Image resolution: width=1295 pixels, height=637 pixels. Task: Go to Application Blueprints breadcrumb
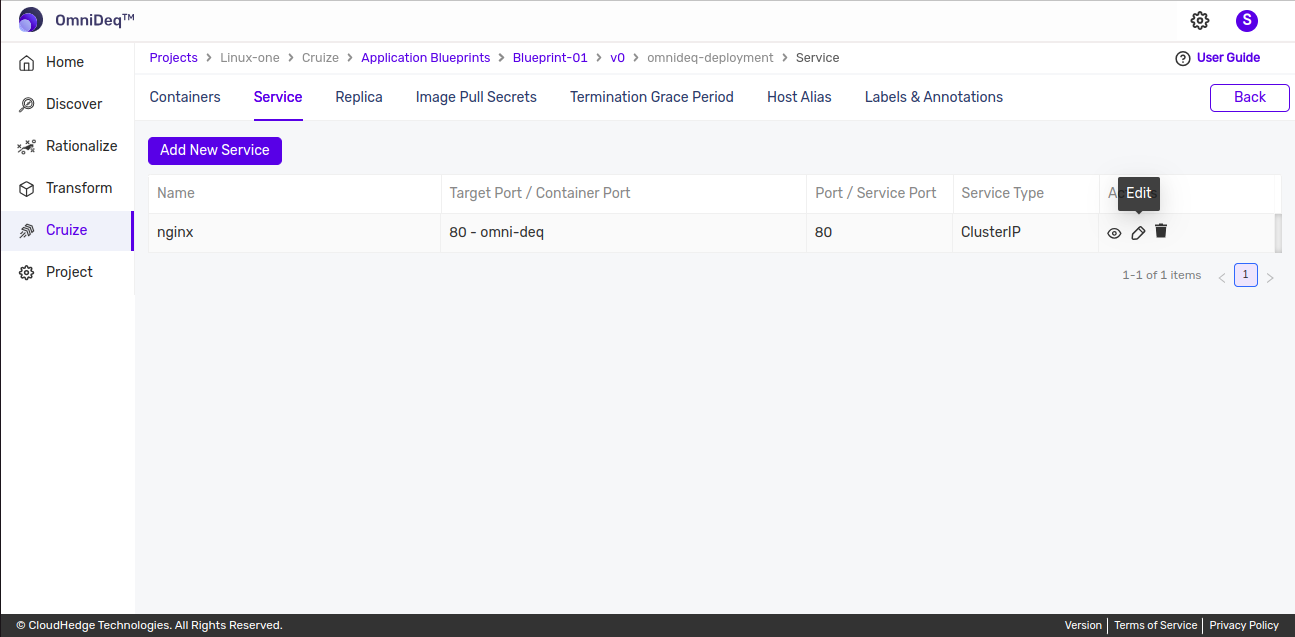coord(426,58)
